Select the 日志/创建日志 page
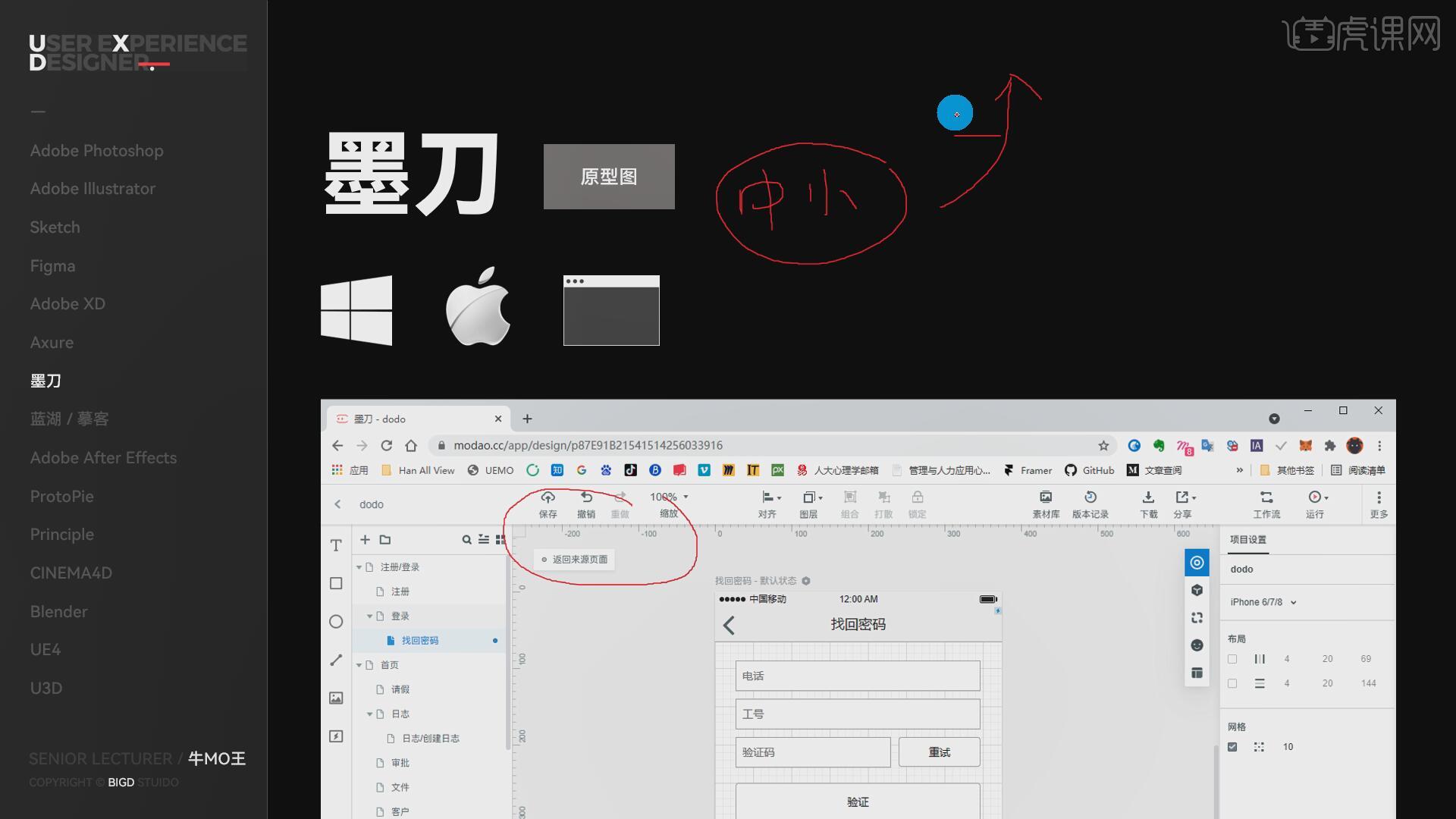 coord(430,739)
